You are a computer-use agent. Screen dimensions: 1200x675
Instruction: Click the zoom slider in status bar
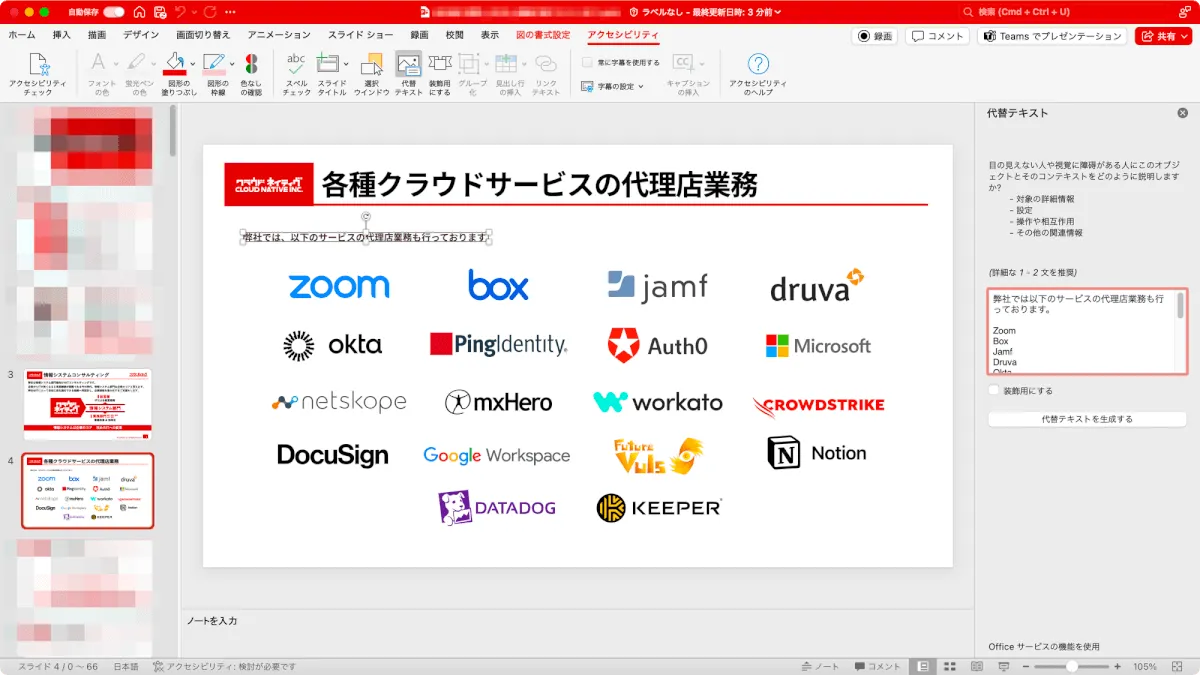coord(1072,666)
